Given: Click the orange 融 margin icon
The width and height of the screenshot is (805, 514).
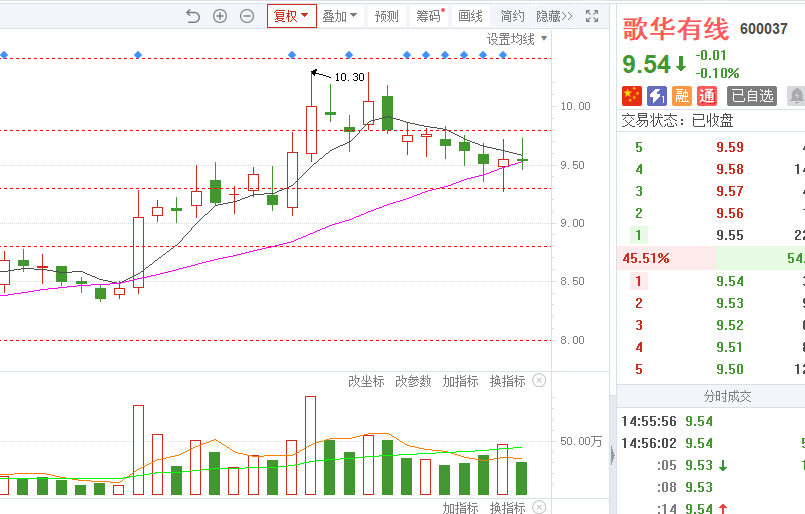Looking at the screenshot, I should [682, 96].
